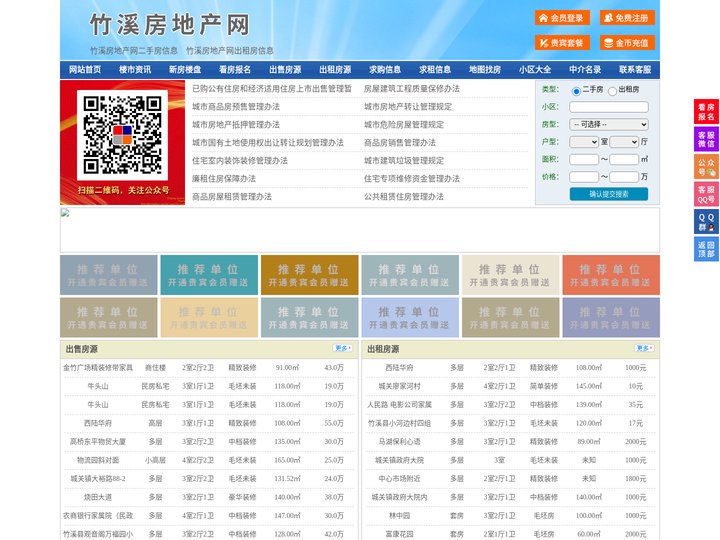720x540 pixels.
Task: Click the maximum 价格 input field
Action: coord(624,177)
